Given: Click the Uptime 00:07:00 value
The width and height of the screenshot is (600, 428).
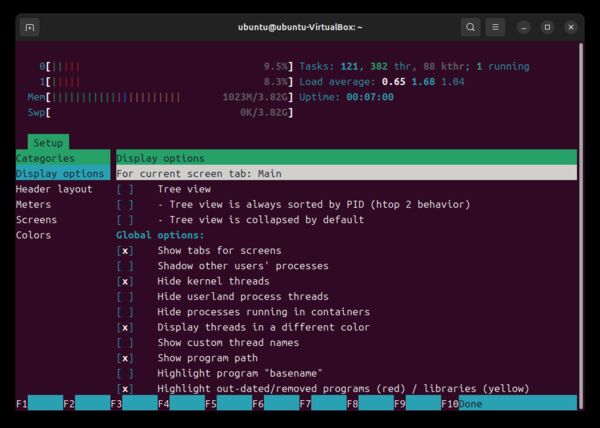Looking at the screenshot, I should [370, 97].
